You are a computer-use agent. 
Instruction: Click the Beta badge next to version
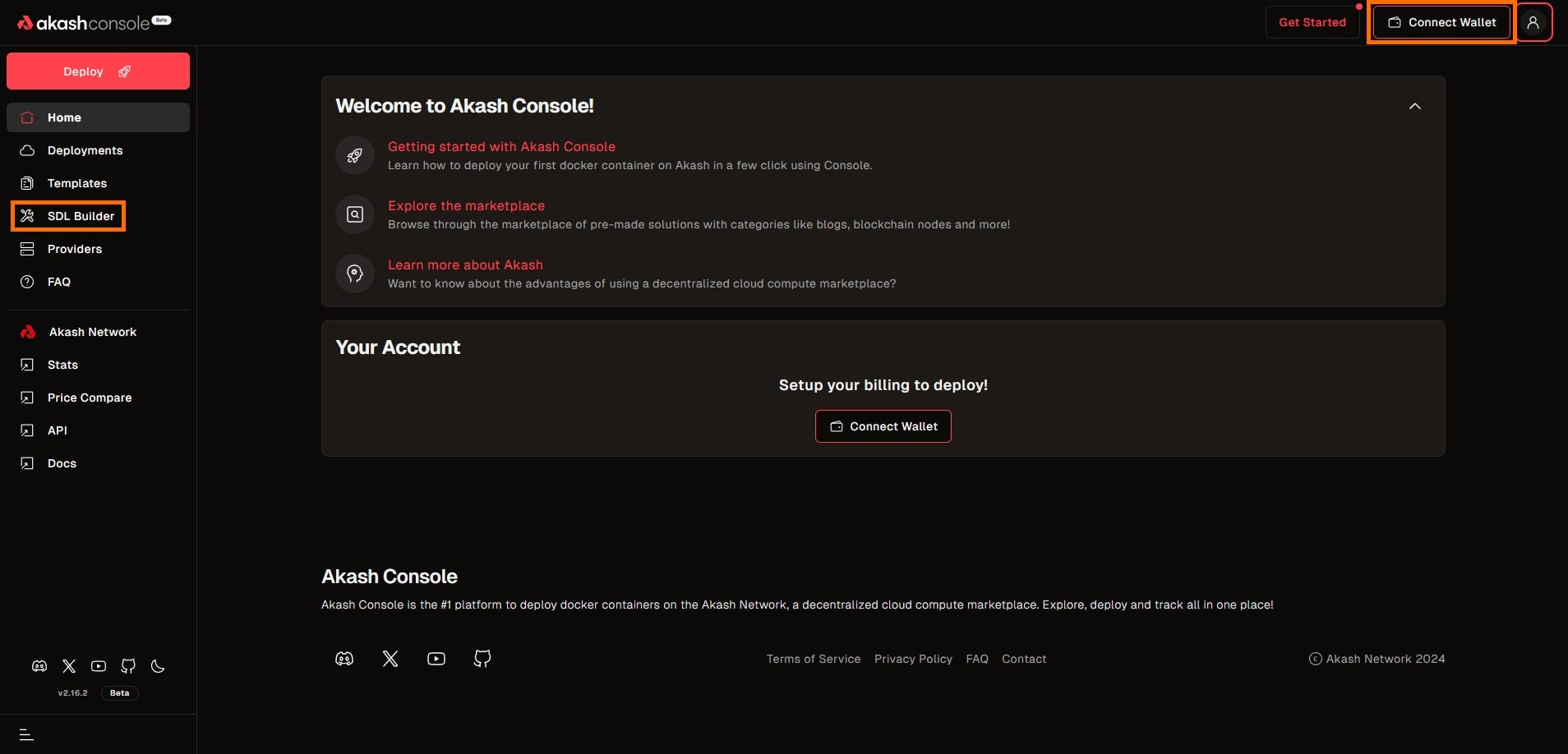tap(120, 693)
